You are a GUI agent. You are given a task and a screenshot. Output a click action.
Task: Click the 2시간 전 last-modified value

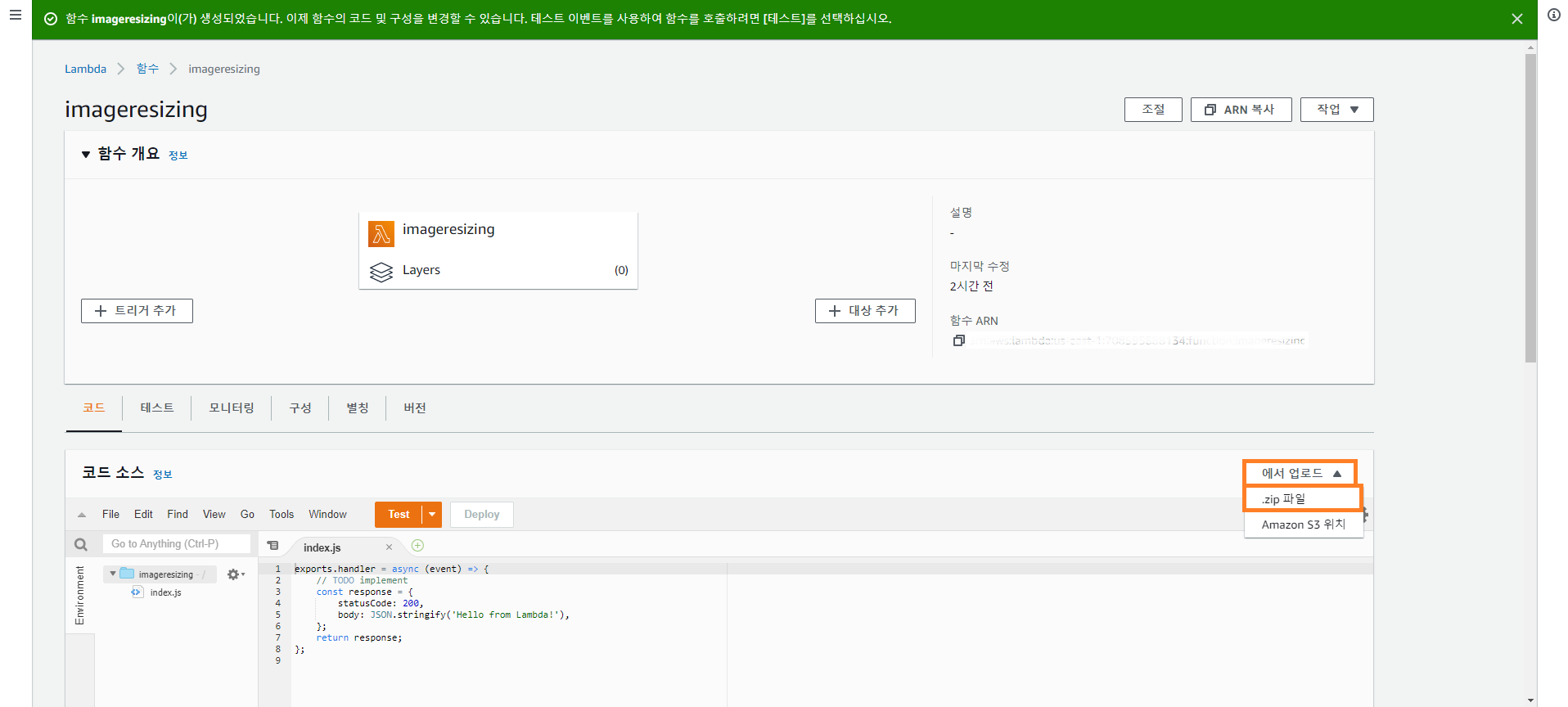click(971, 286)
